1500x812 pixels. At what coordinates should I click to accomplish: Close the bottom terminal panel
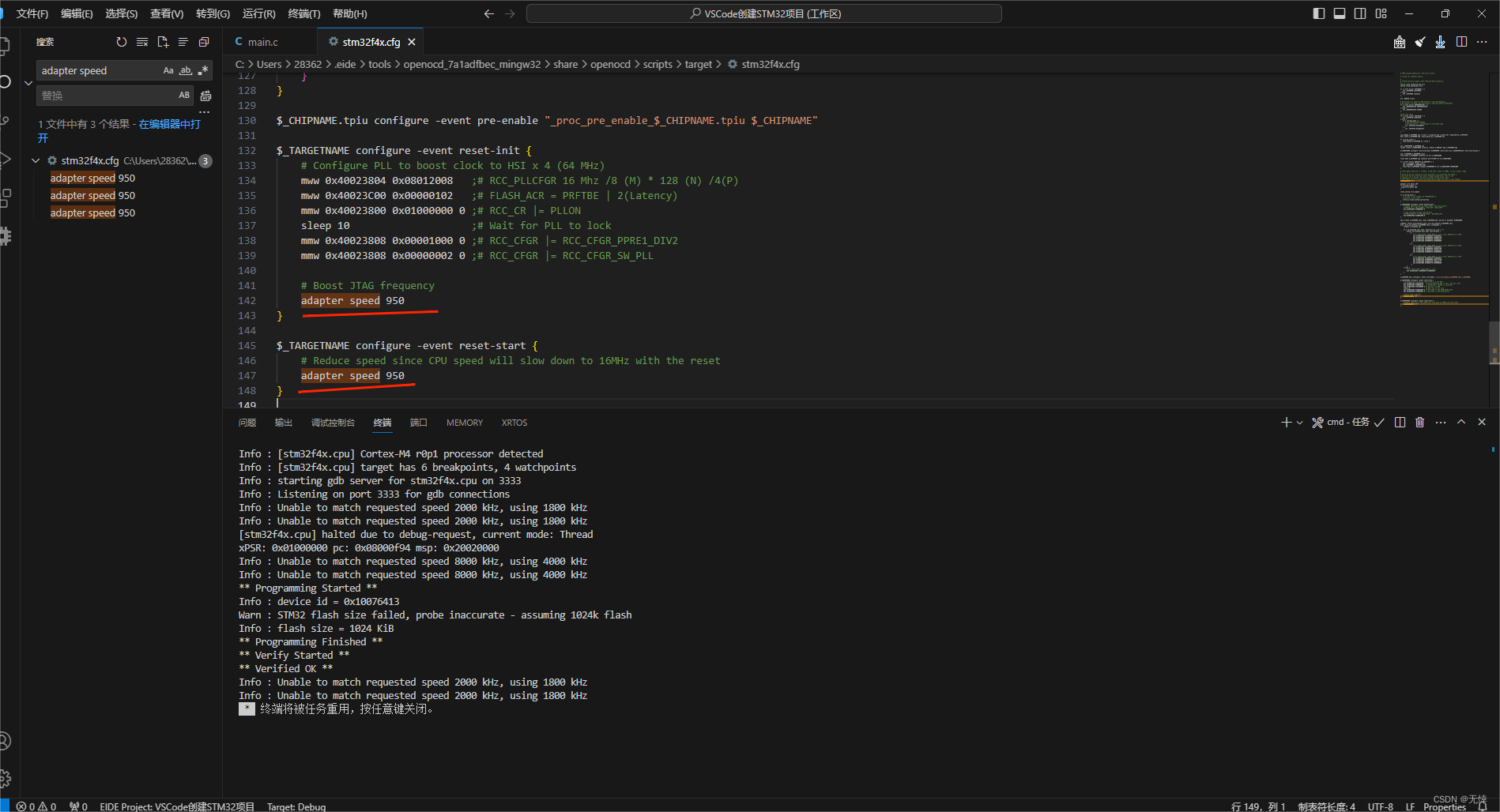tap(1482, 423)
